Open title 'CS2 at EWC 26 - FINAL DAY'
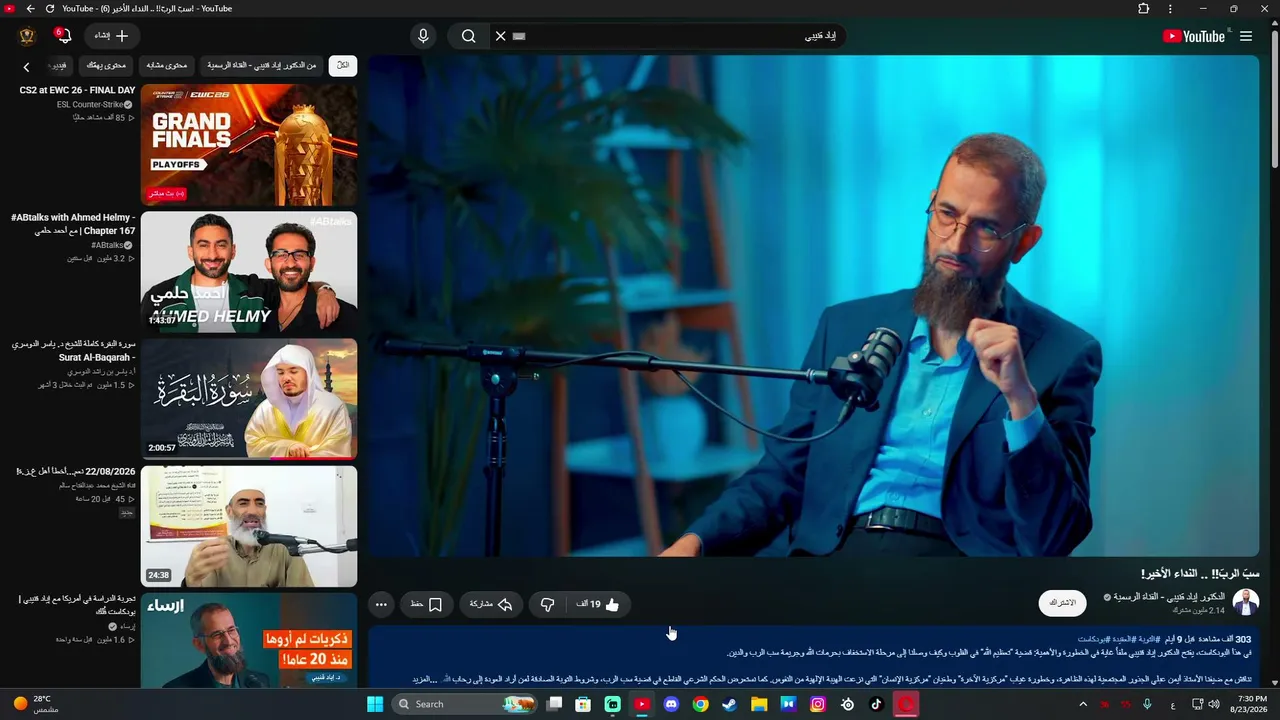The height and width of the screenshot is (720, 1280). tap(77, 90)
